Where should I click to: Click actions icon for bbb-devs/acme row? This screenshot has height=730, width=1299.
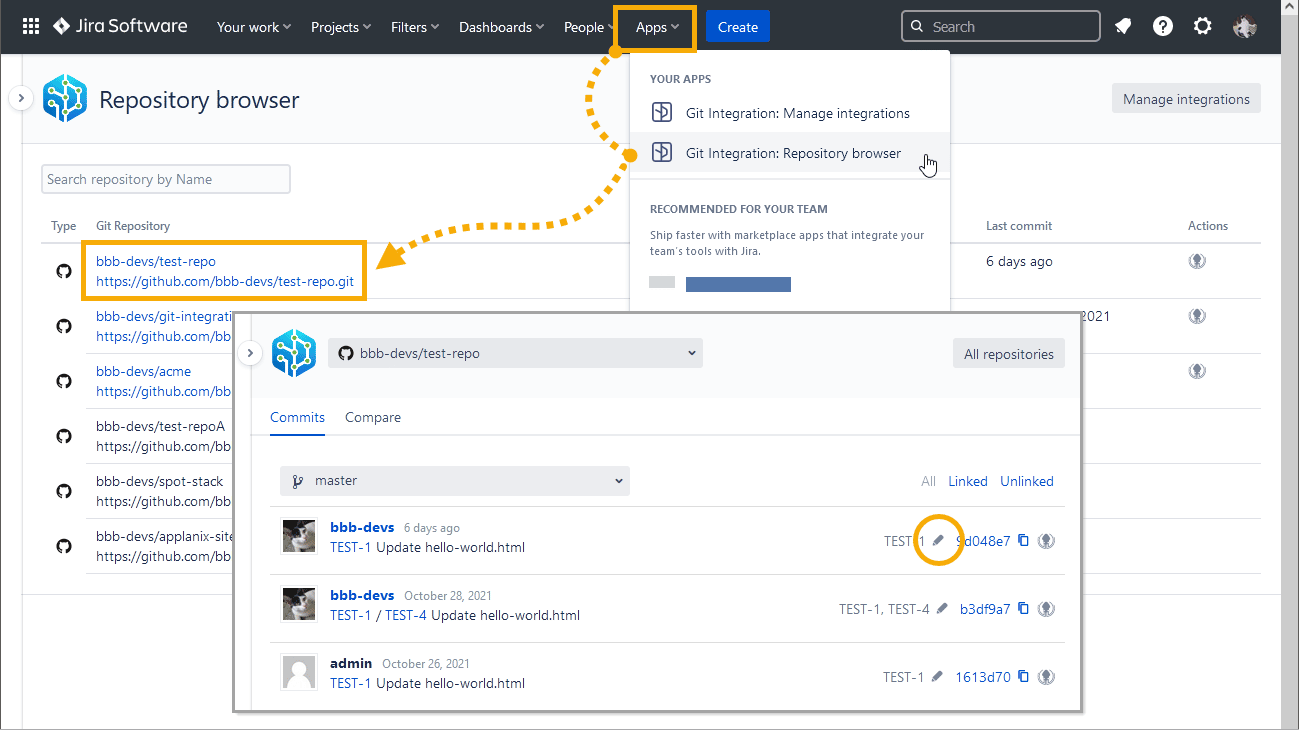[x=1197, y=371]
